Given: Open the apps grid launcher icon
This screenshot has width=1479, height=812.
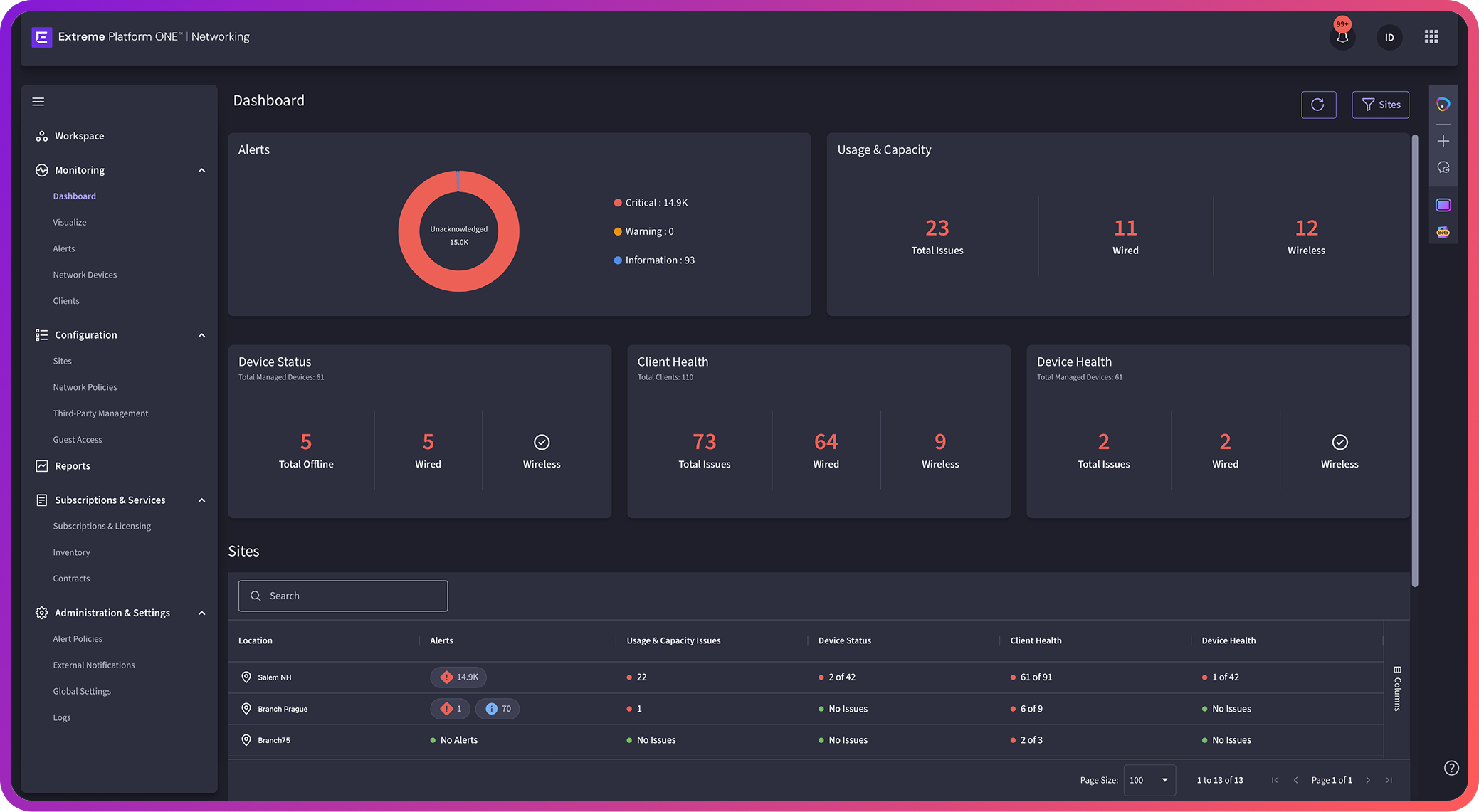Looking at the screenshot, I should (1431, 36).
